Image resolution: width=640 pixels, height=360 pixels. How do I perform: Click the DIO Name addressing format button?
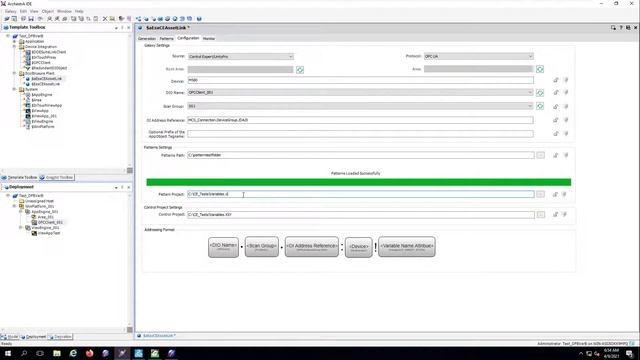223,247
